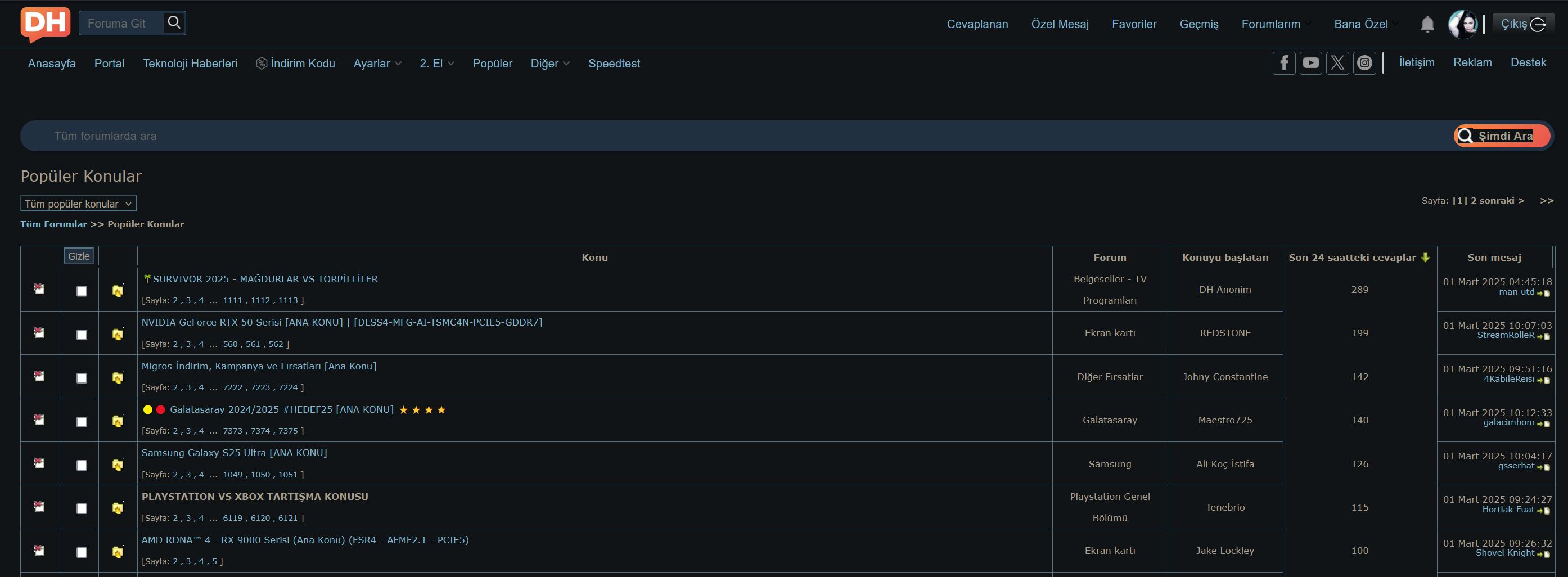Open page 1113 of SURVIVOR 2025 topic
Screen dimensions: 1568x577
pos(288,300)
